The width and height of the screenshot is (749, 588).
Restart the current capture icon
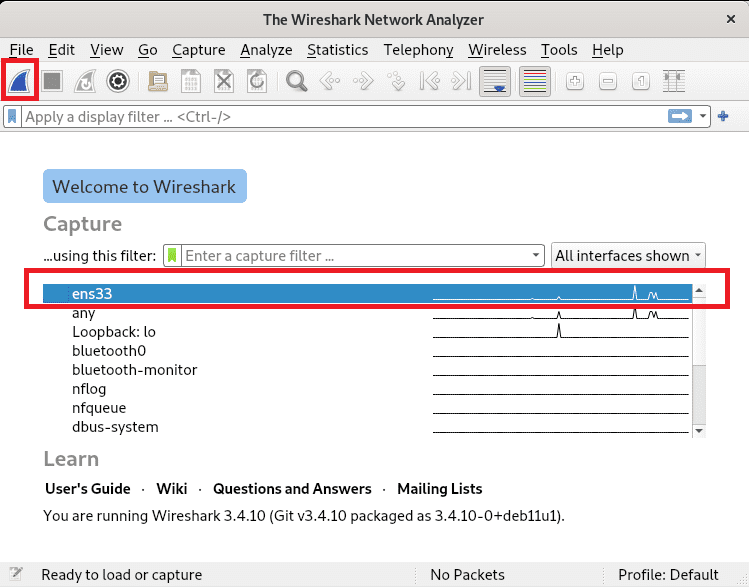coord(85,81)
